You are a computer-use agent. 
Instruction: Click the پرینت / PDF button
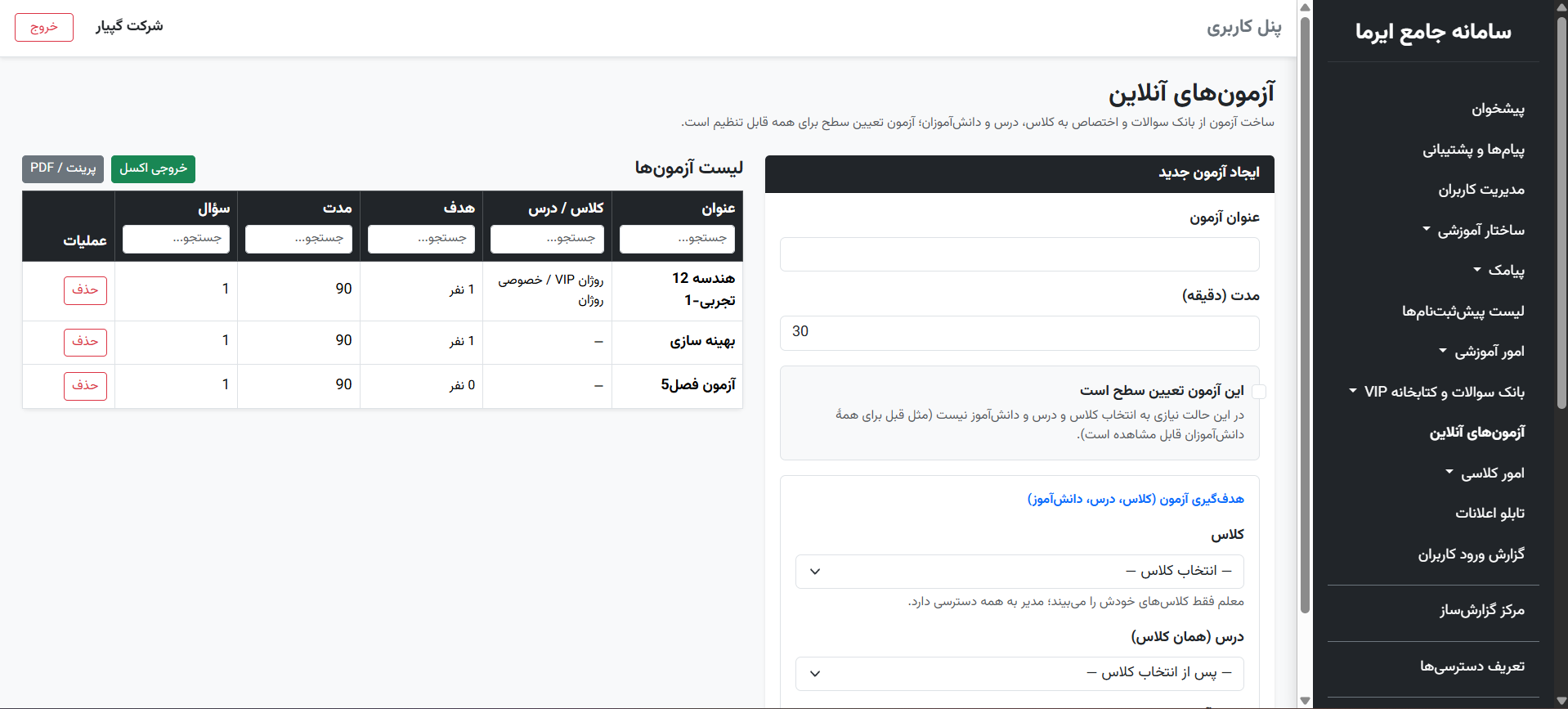[x=63, y=168]
